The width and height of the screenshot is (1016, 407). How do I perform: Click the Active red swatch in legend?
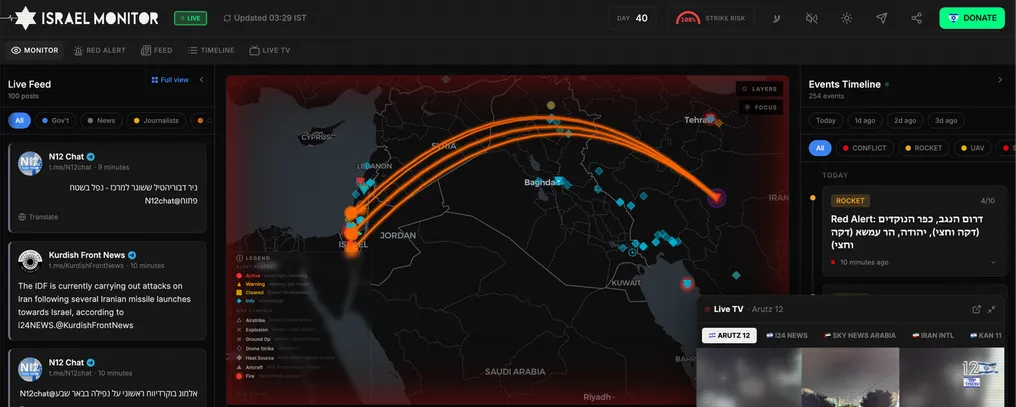240,275
